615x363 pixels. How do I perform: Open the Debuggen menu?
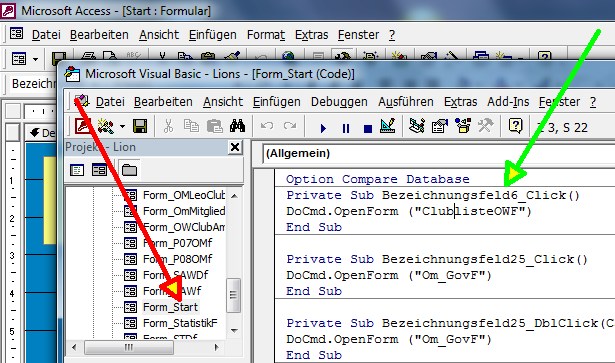(339, 102)
